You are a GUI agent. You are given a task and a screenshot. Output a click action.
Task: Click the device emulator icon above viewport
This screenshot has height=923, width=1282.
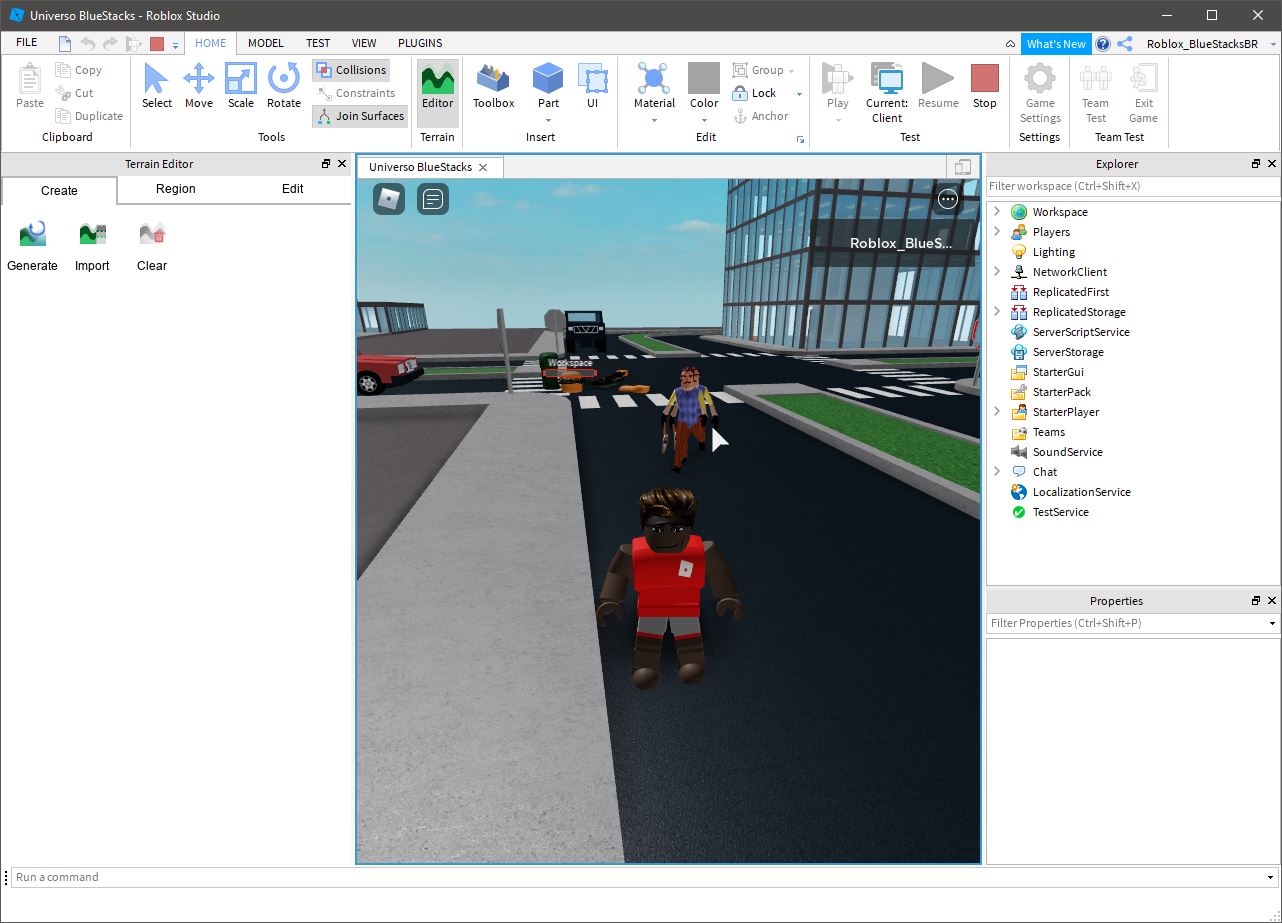tap(963, 167)
